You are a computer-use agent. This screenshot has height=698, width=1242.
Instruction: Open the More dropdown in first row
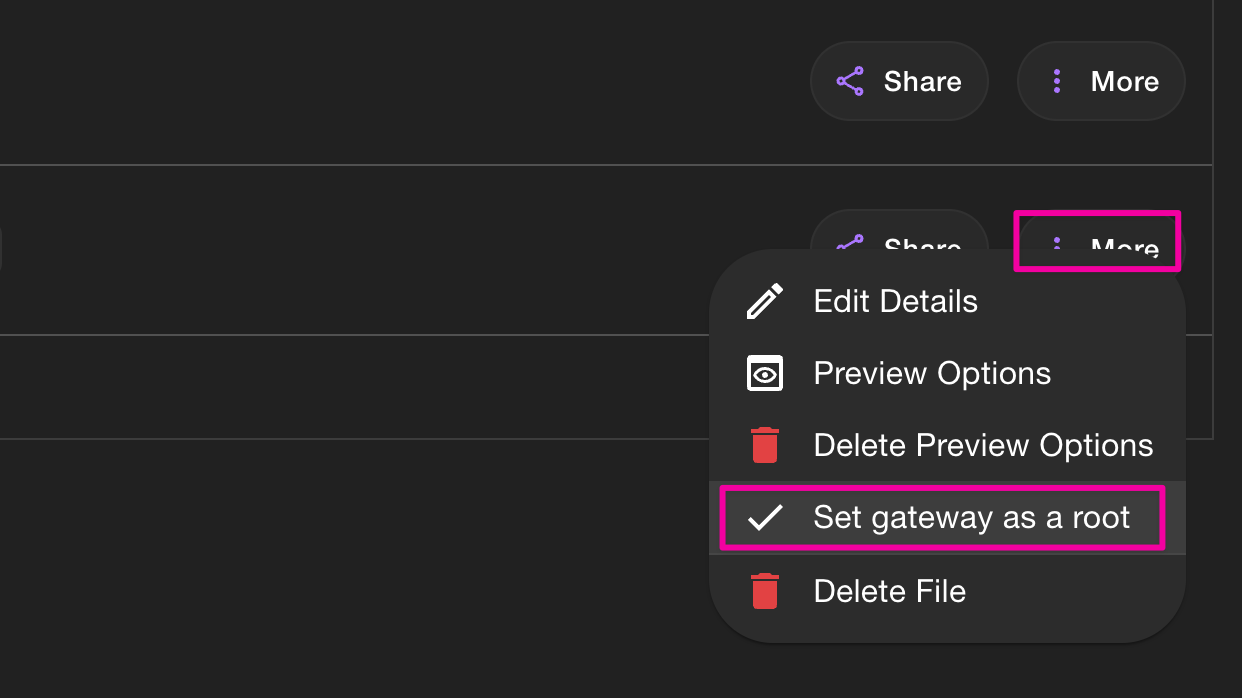click(1101, 82)
